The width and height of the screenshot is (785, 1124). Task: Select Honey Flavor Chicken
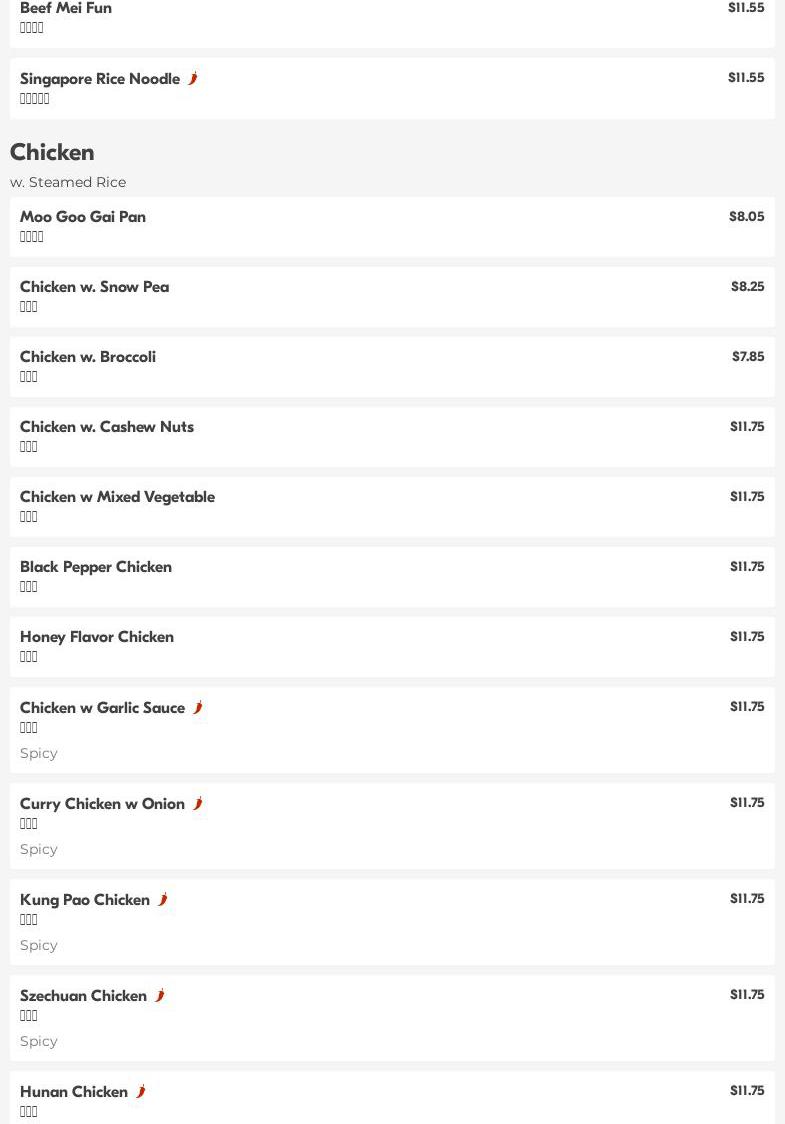click(x=97, y=637)
